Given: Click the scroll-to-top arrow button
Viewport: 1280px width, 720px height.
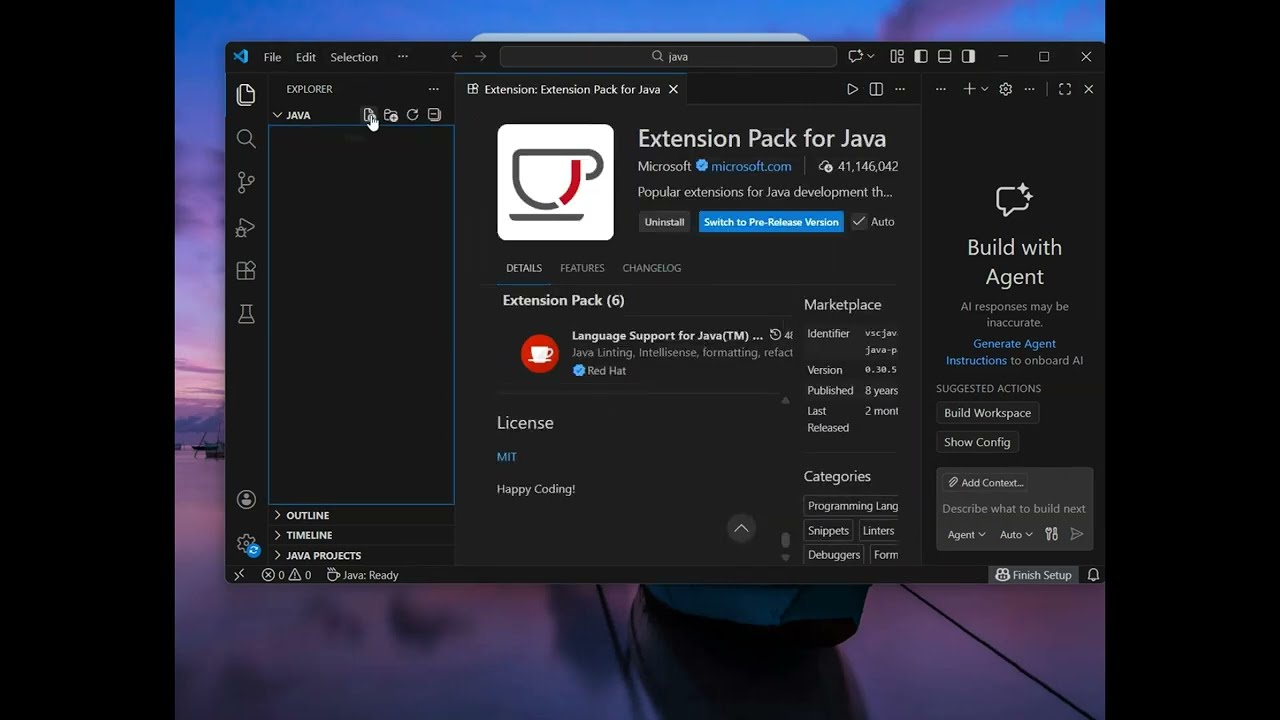Looking at the screenshot, I should tap(741, 528).
